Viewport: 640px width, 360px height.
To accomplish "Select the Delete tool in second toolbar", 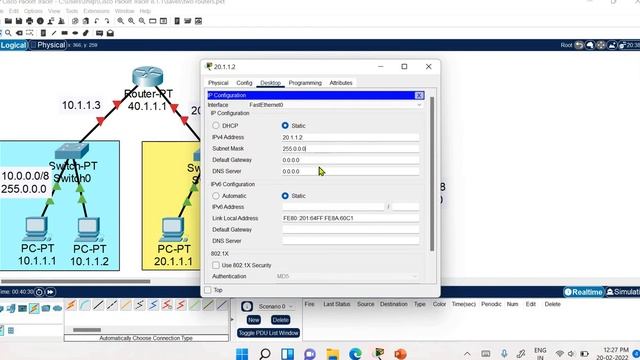I will point(19,33).
